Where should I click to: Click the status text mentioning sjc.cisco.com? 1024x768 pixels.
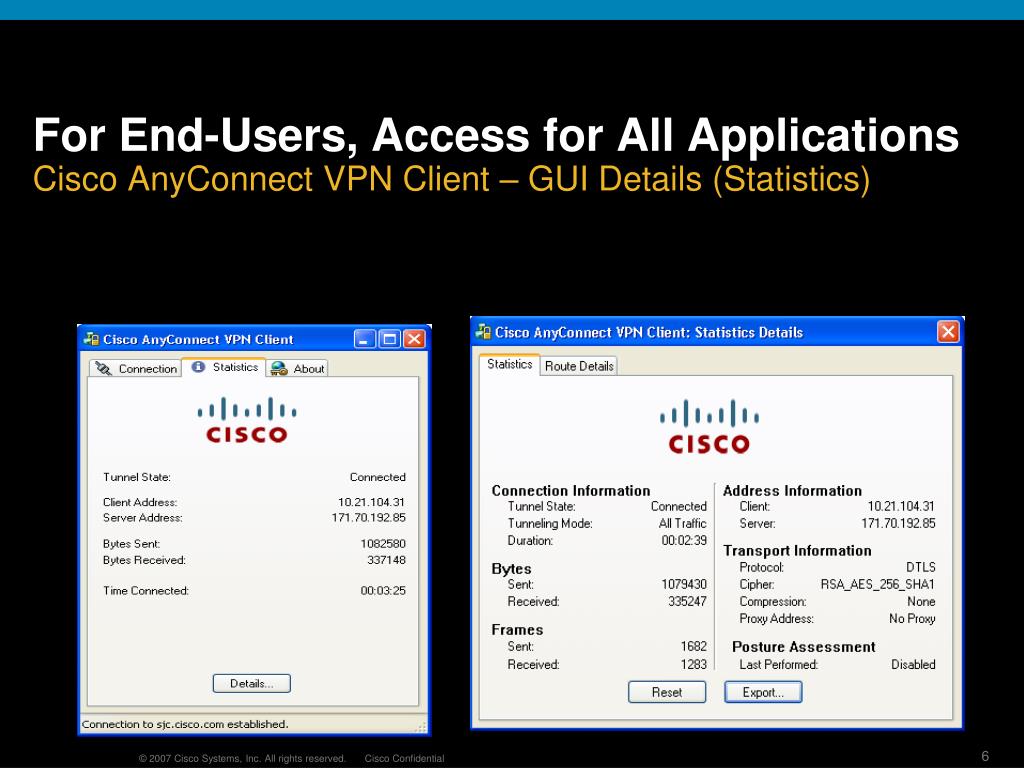pos(185,724)
